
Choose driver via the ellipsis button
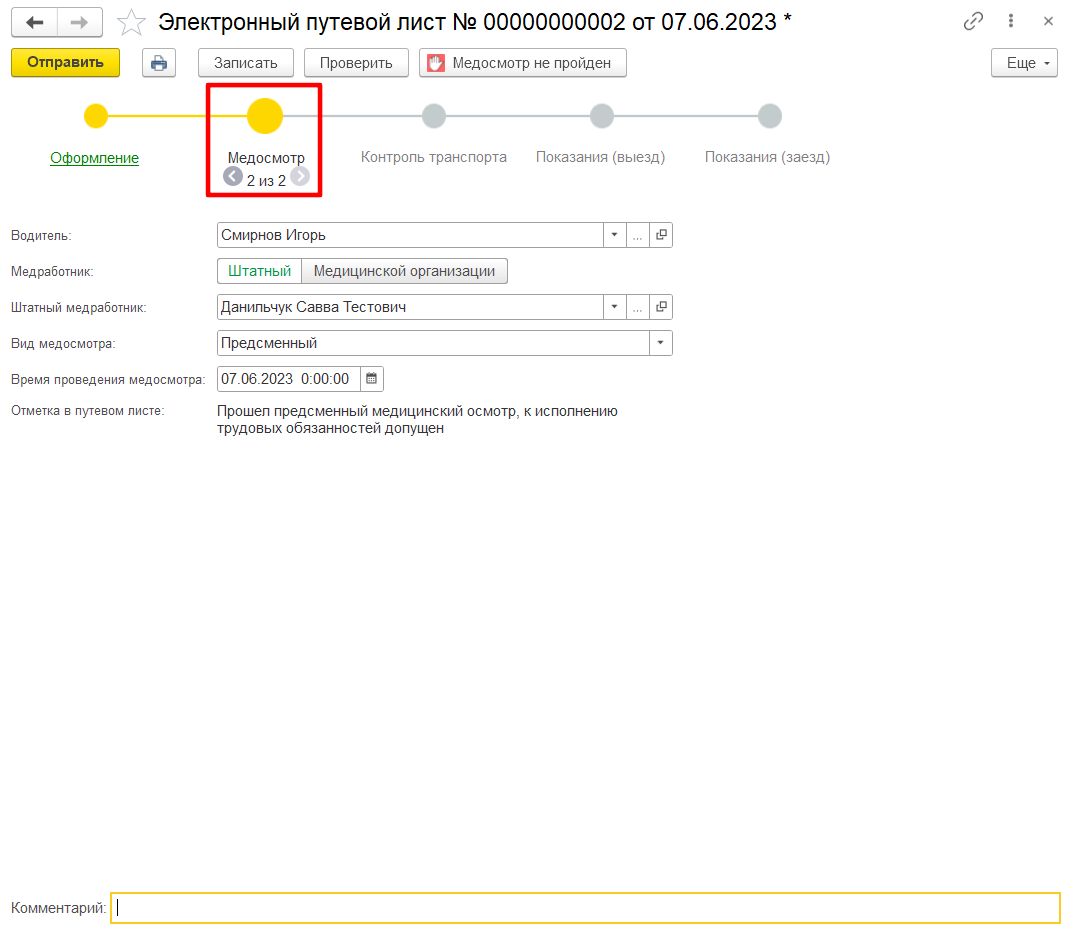(637, 235)
